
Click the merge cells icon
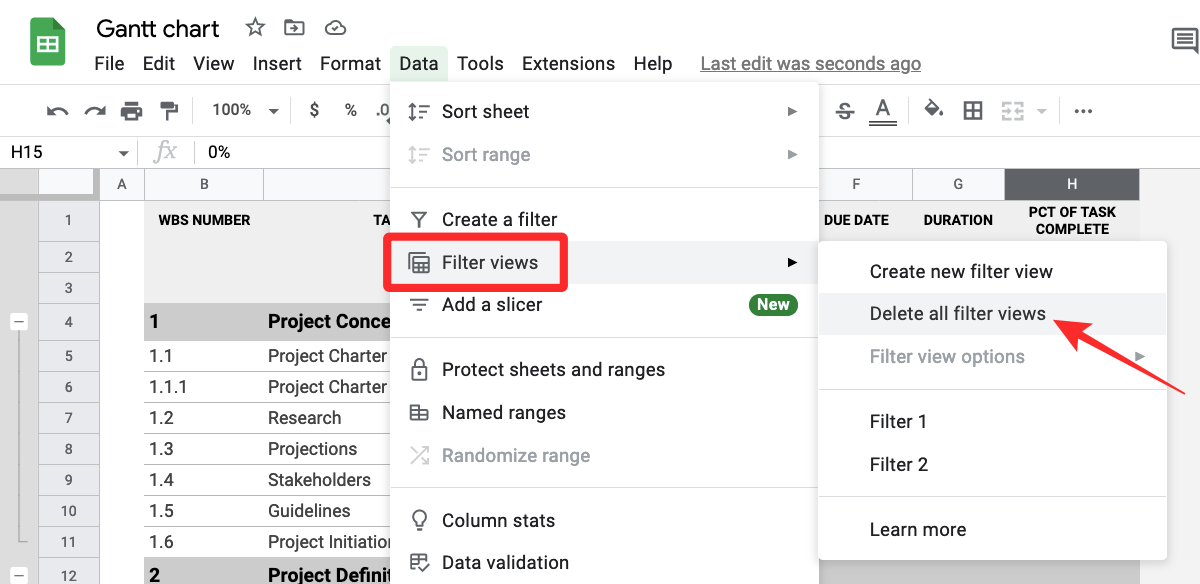point(1013,111)
